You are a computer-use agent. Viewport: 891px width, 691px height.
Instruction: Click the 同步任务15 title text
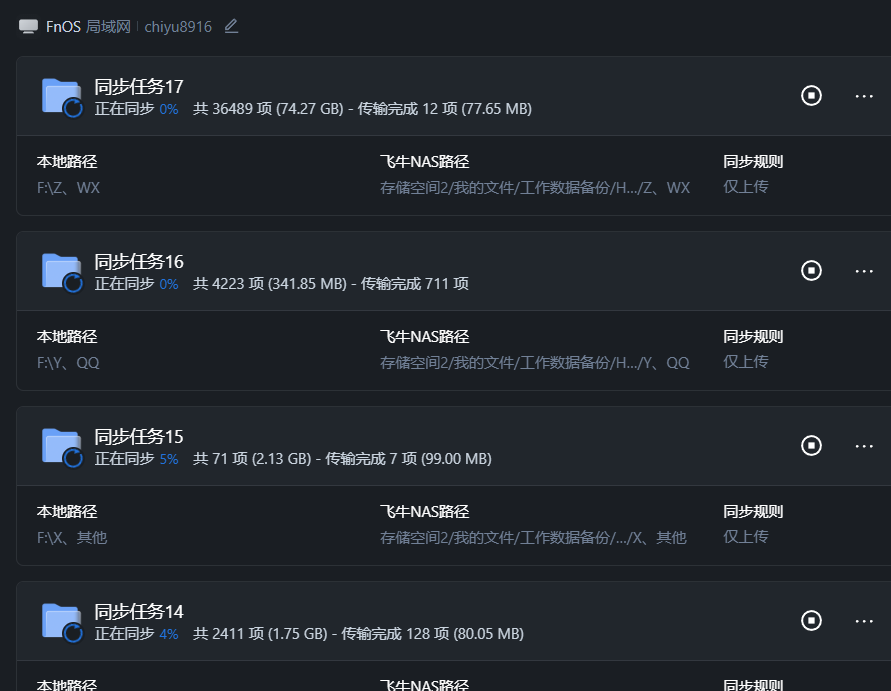coord(139,436)
